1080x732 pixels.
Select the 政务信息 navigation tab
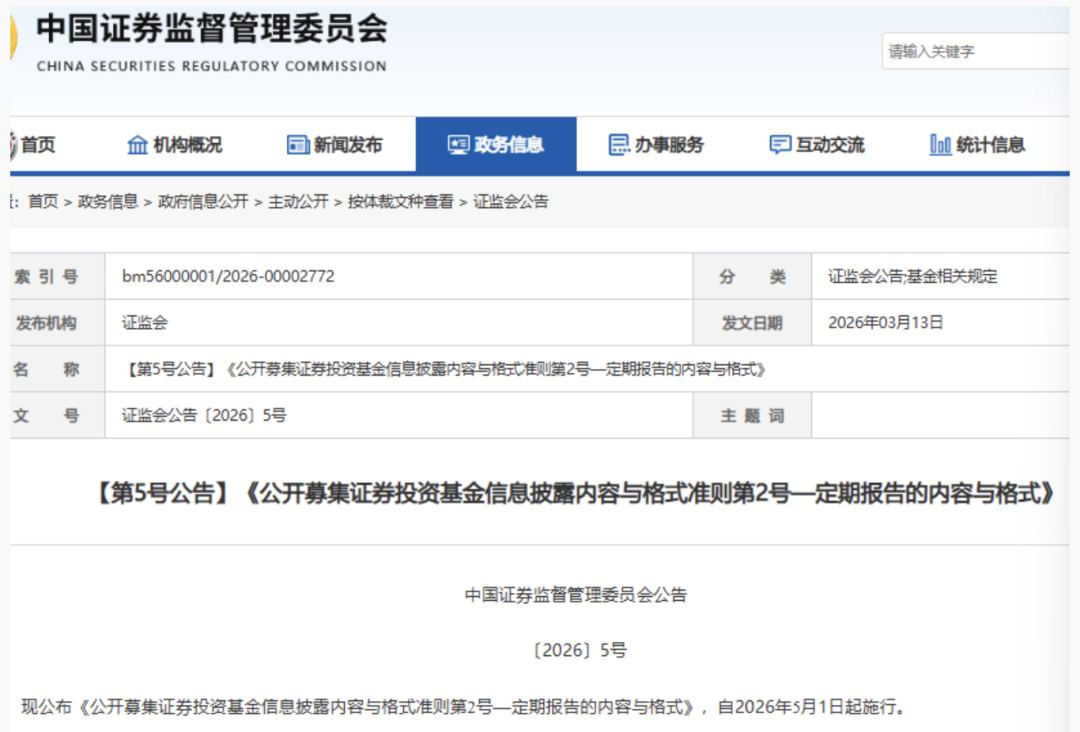tap(496, 145)
